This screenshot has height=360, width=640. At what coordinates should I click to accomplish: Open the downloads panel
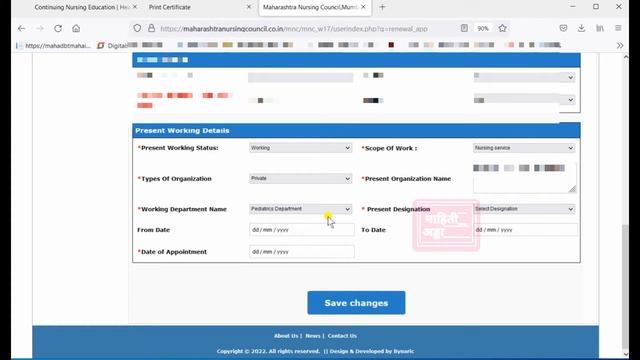[581, 28]
